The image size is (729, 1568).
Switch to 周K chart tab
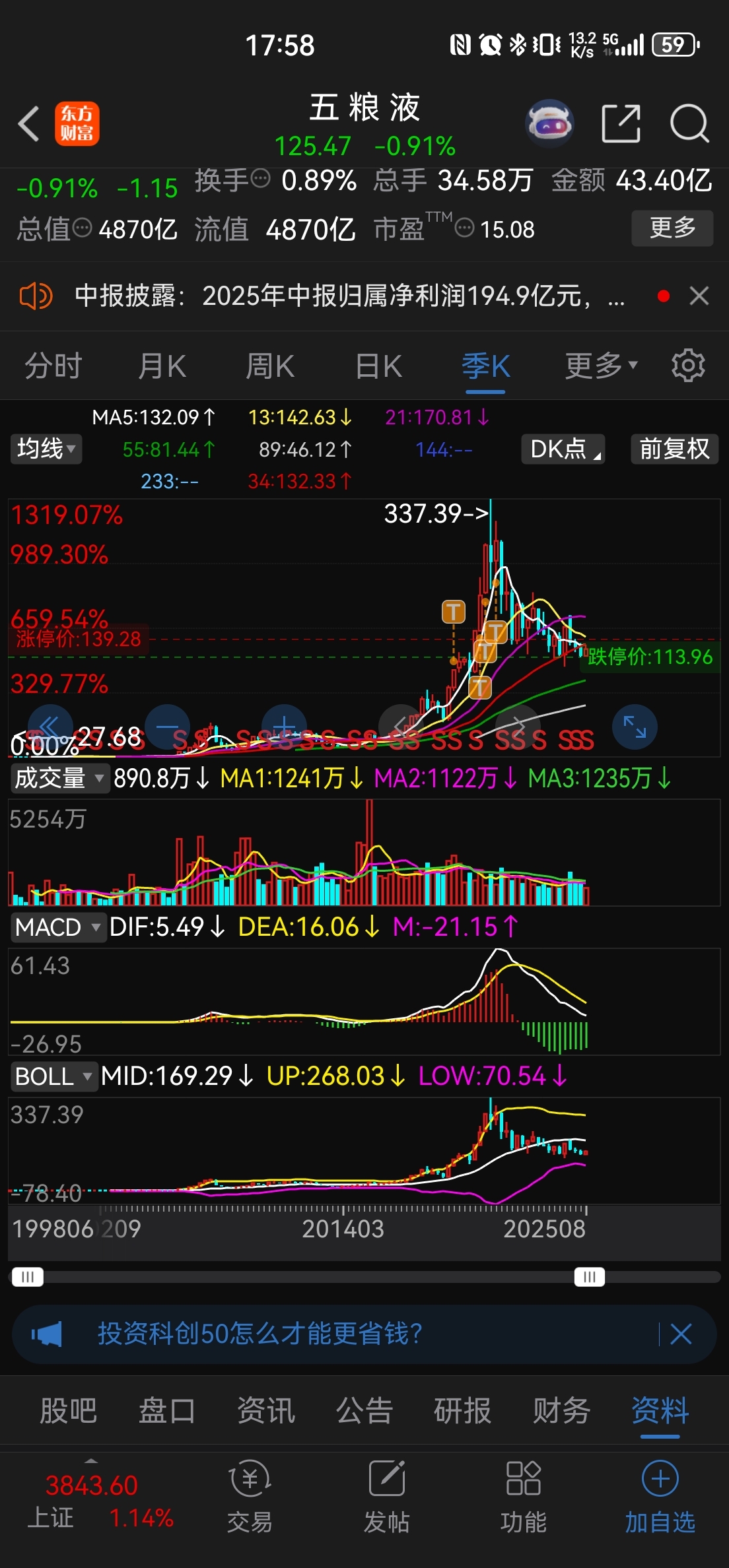[270, 366]
